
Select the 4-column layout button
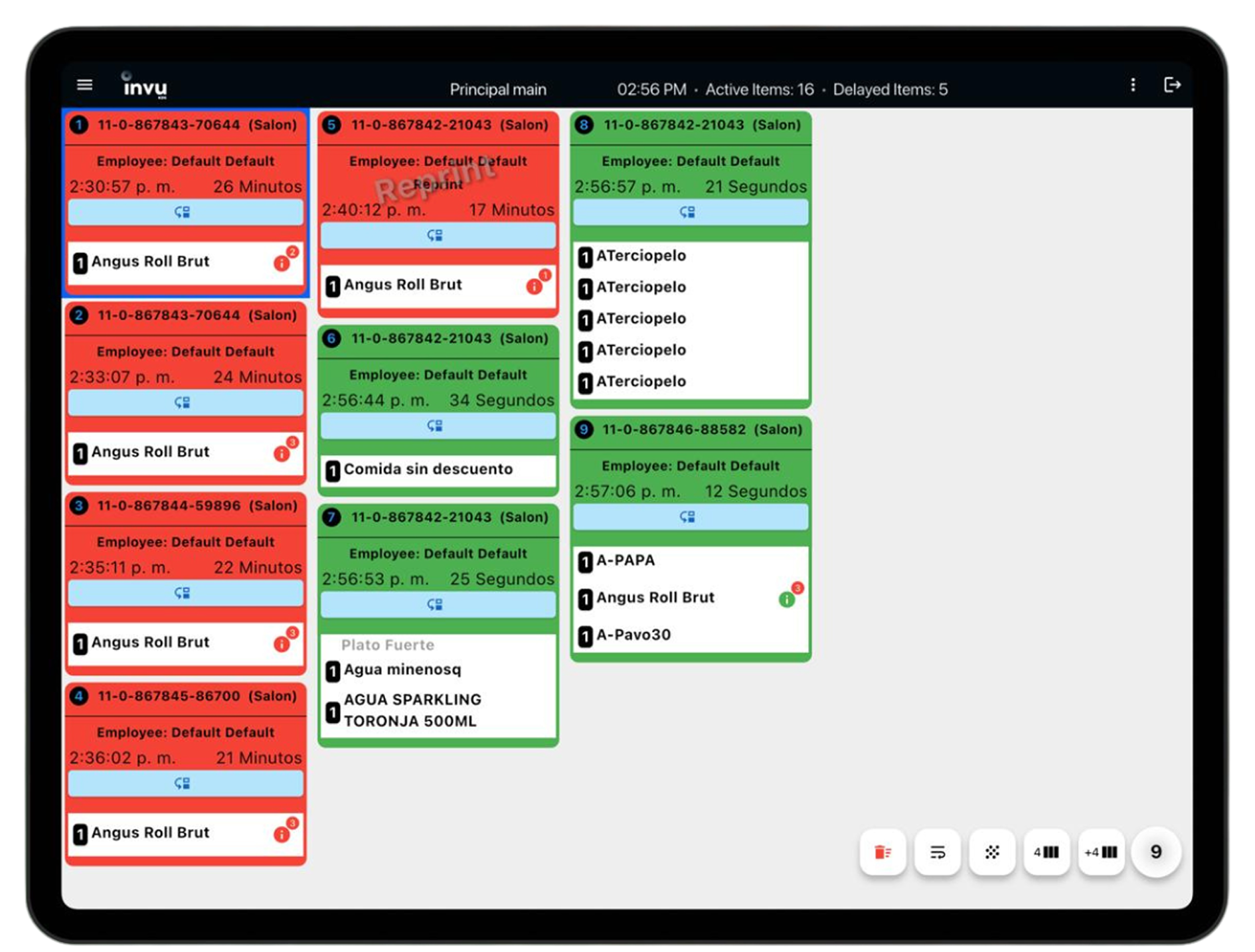(1046, 852)
